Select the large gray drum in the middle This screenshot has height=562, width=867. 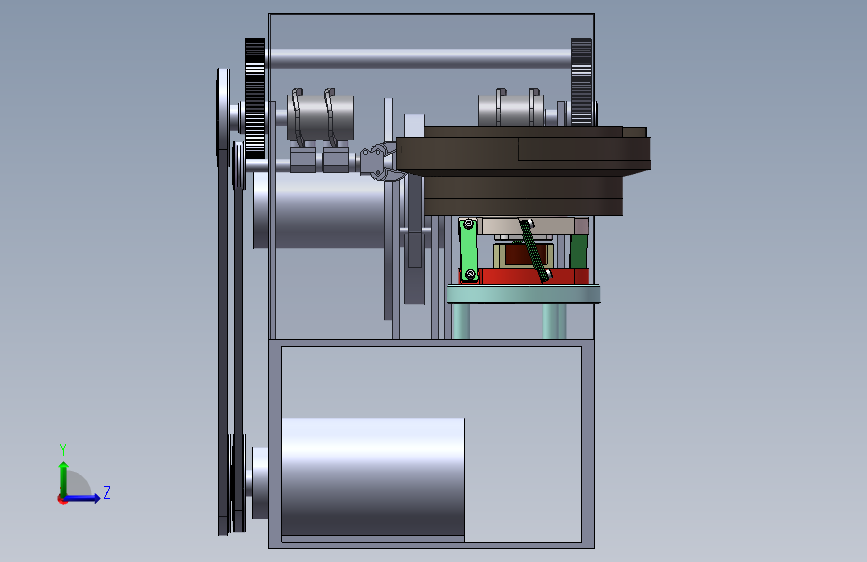320,210
